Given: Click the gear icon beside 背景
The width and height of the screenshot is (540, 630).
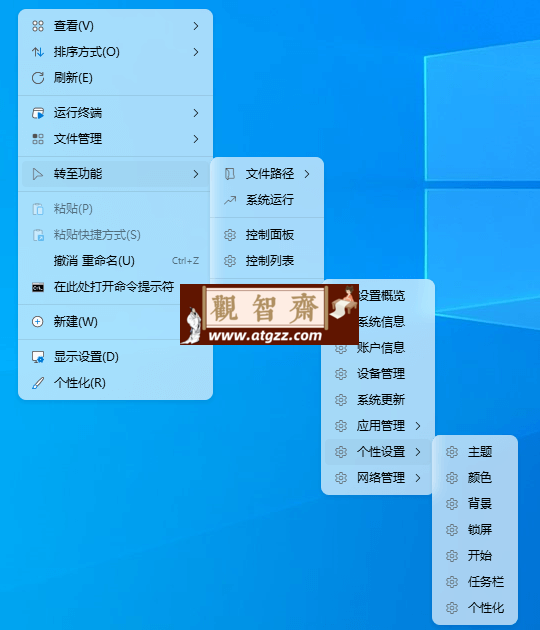Looking at the screenshot, I should 452,504.
